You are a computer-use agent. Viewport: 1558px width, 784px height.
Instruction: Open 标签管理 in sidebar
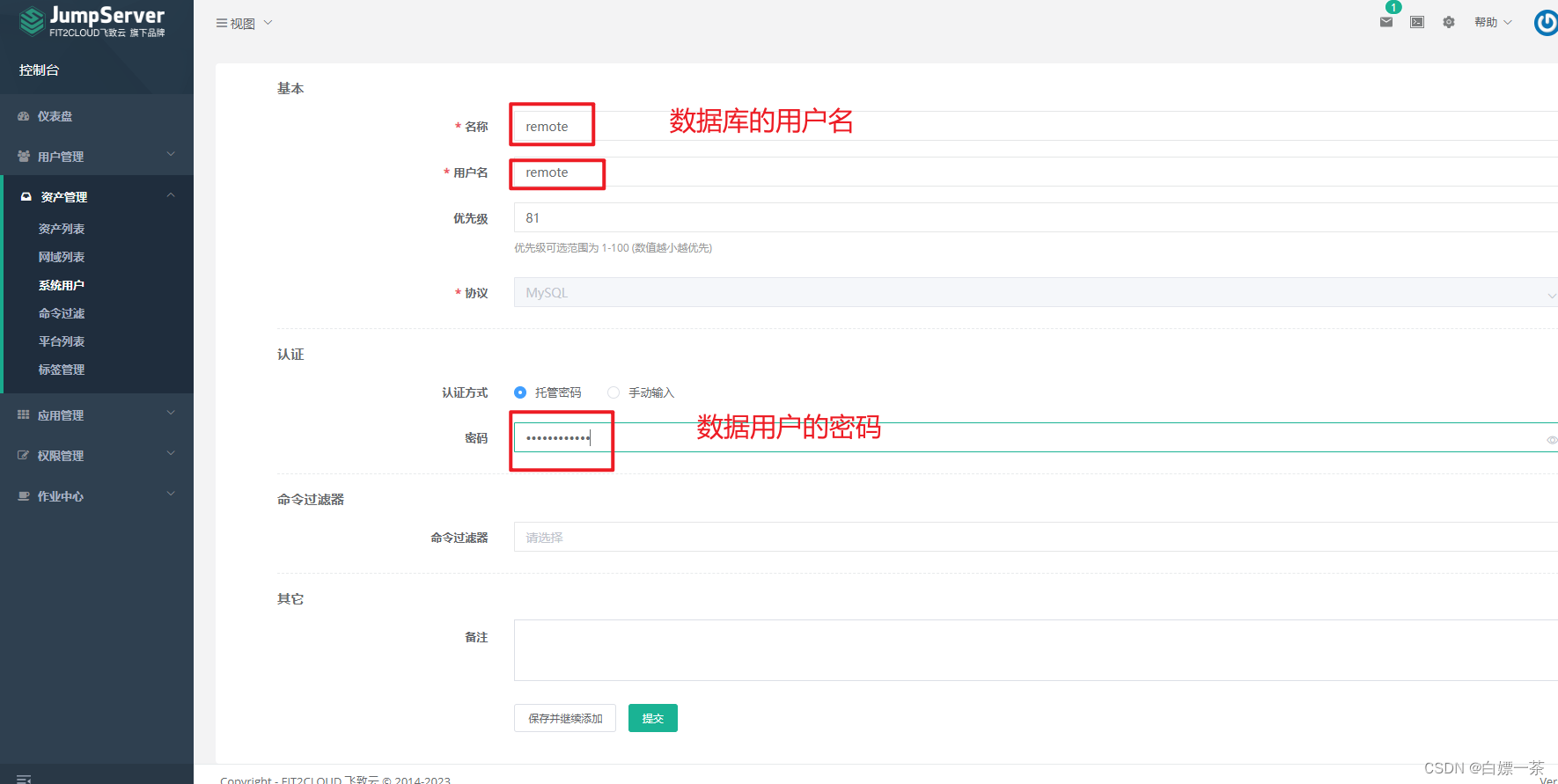62,370
